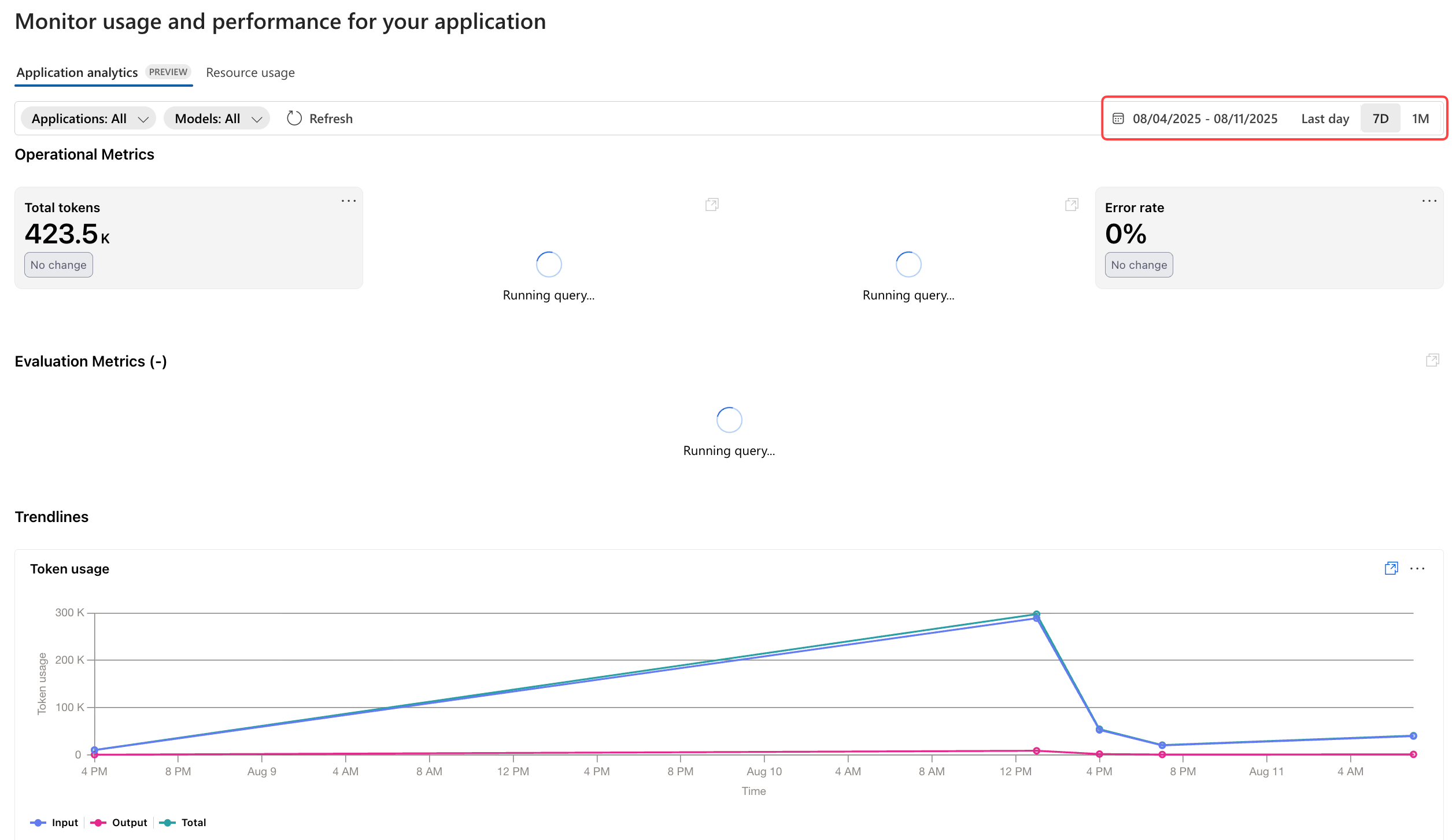Select the Last day time range

point(1325,119)
